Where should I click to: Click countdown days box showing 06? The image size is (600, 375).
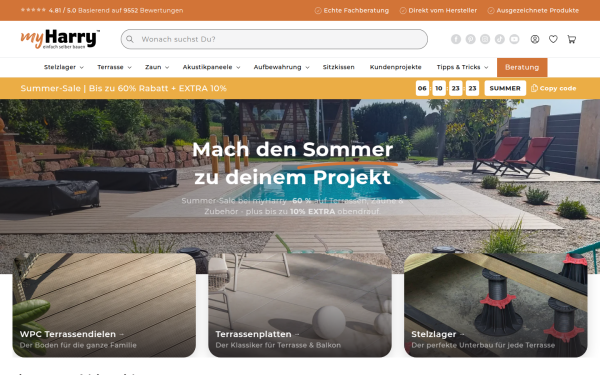coord(422,88)
